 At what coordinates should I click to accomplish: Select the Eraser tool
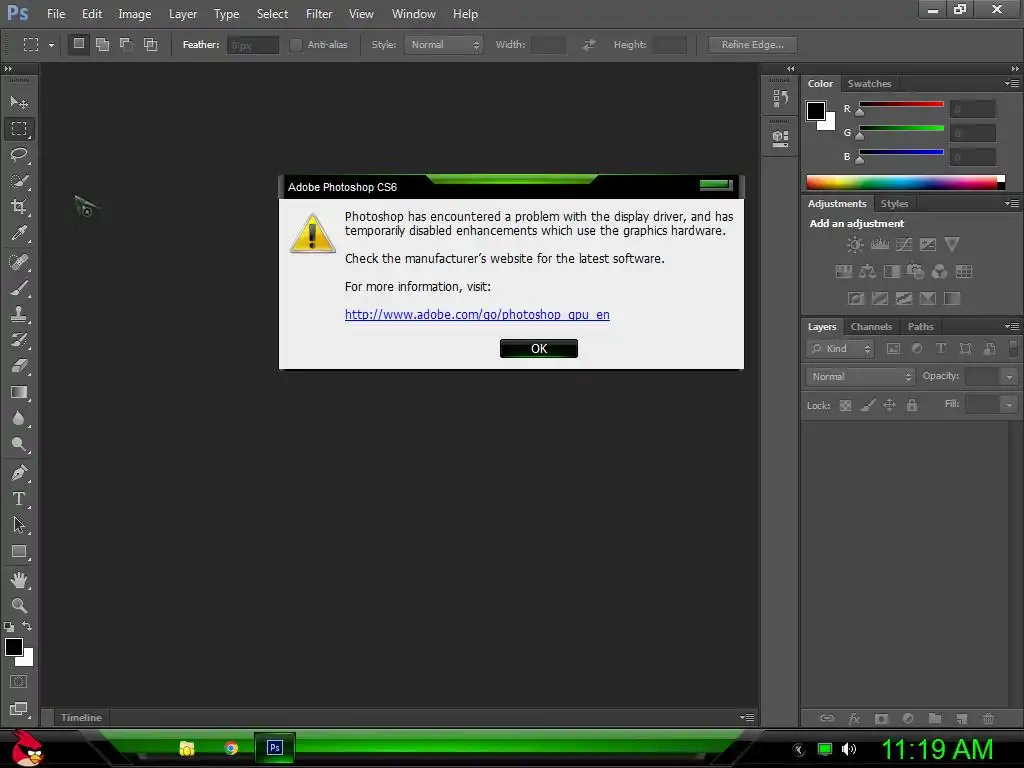point(19,366)
